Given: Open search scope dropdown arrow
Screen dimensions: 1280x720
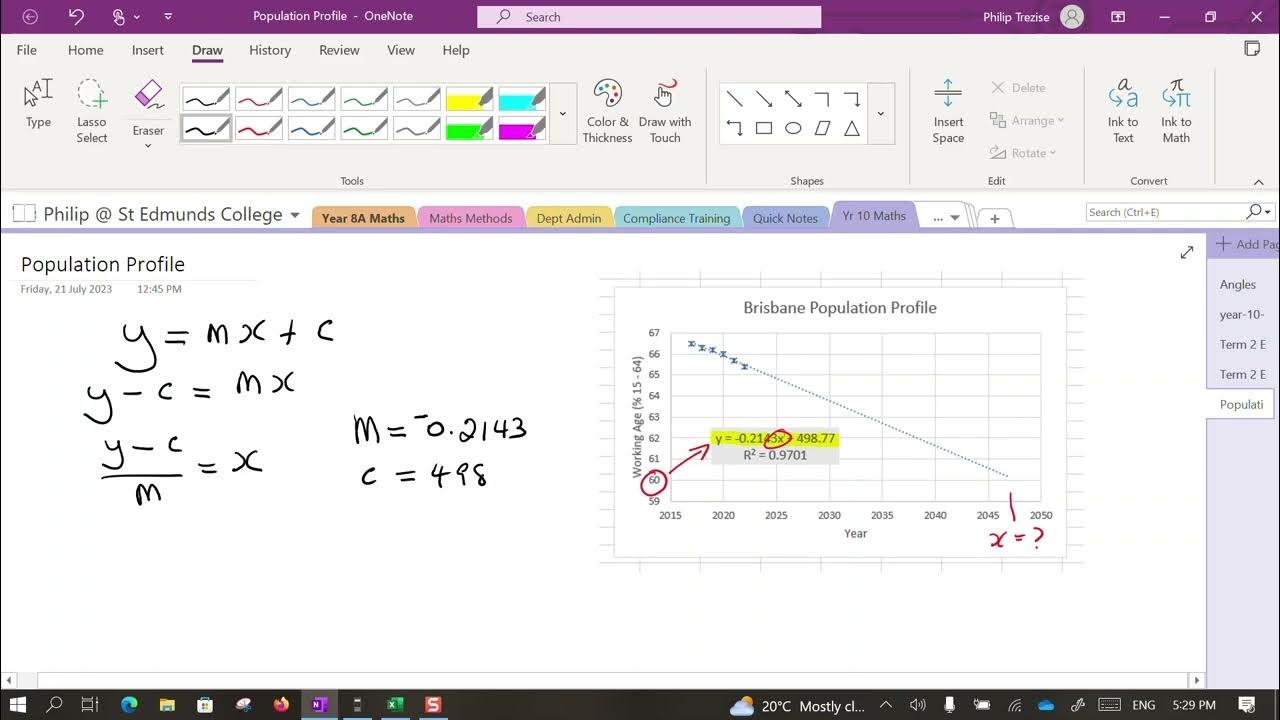Looking at the screenshot, I should coord(1269,212).
